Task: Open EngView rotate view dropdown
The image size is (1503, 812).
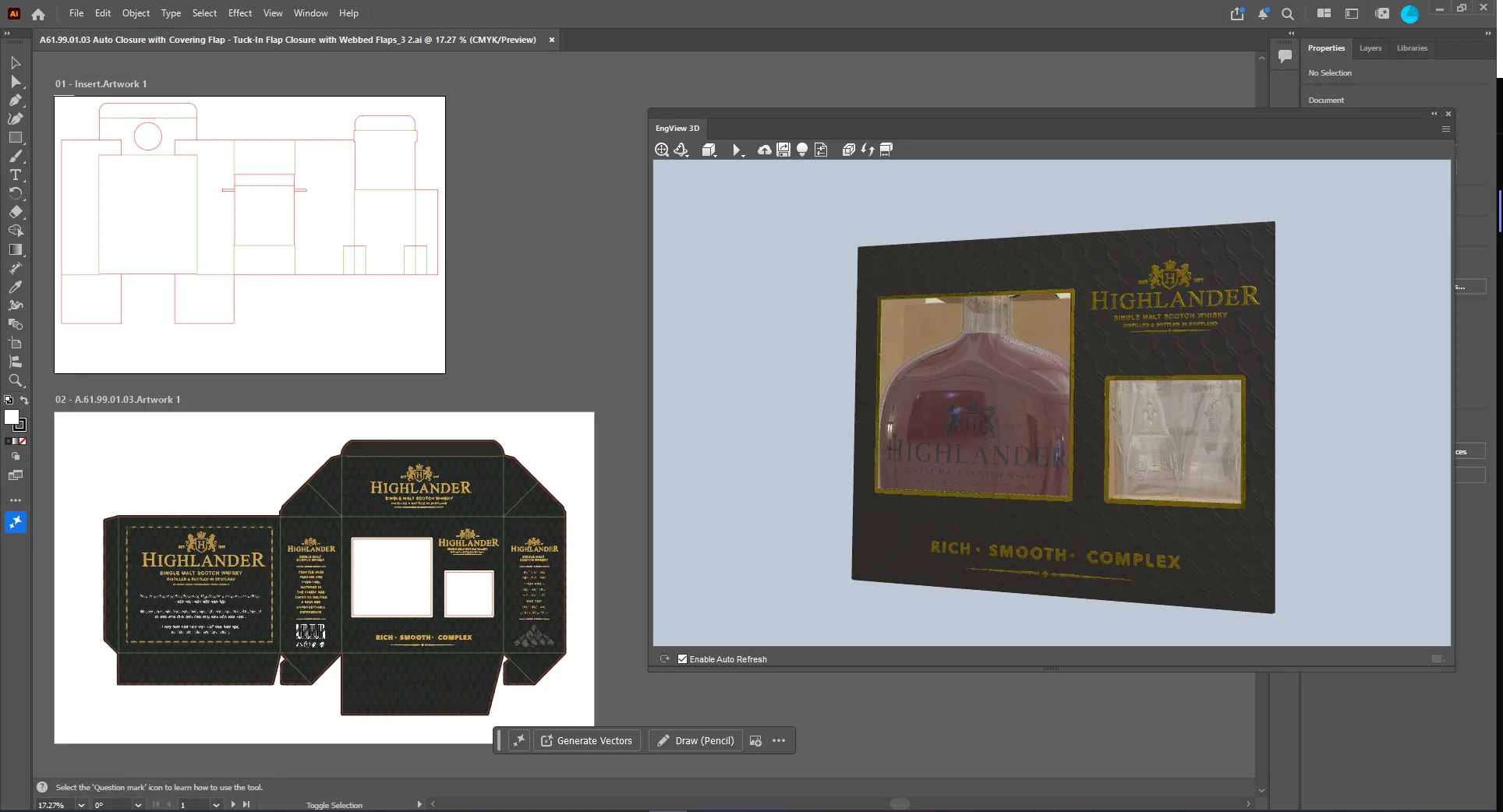Action: [681, 150]
